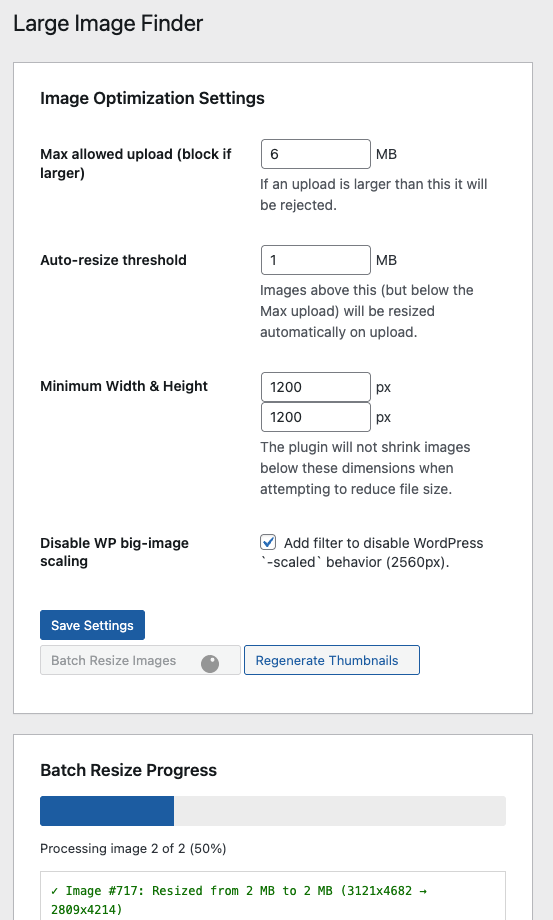Click the 'Images above this' help text
Viewport: 553px width, 920px height.
click(367, 311)
